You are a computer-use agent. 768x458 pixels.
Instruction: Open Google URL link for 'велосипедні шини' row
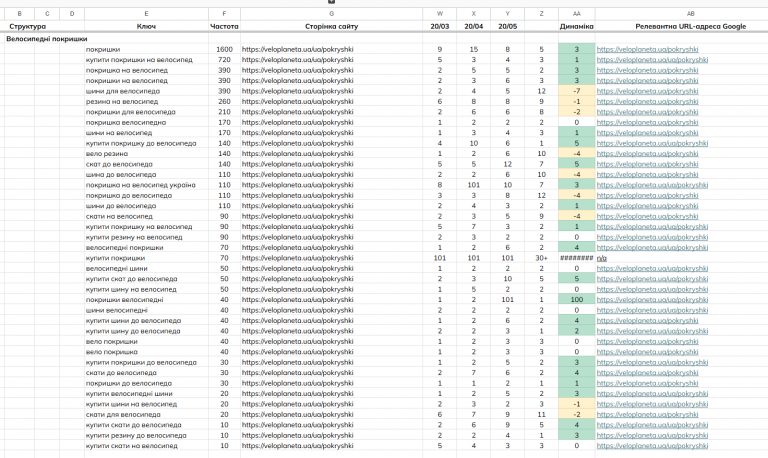click(652, 268)
